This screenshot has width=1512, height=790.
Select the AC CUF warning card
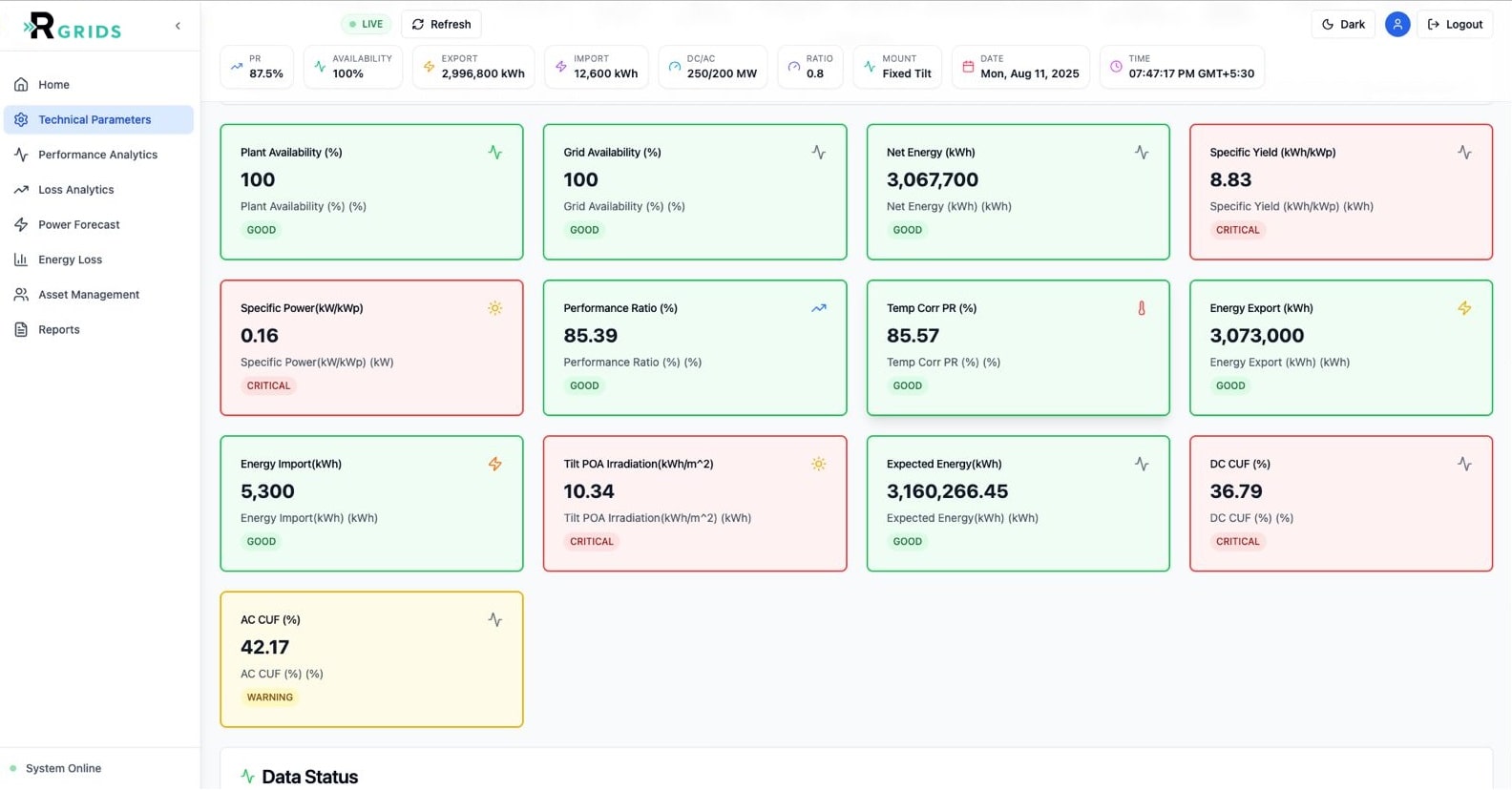click(371, 659)
